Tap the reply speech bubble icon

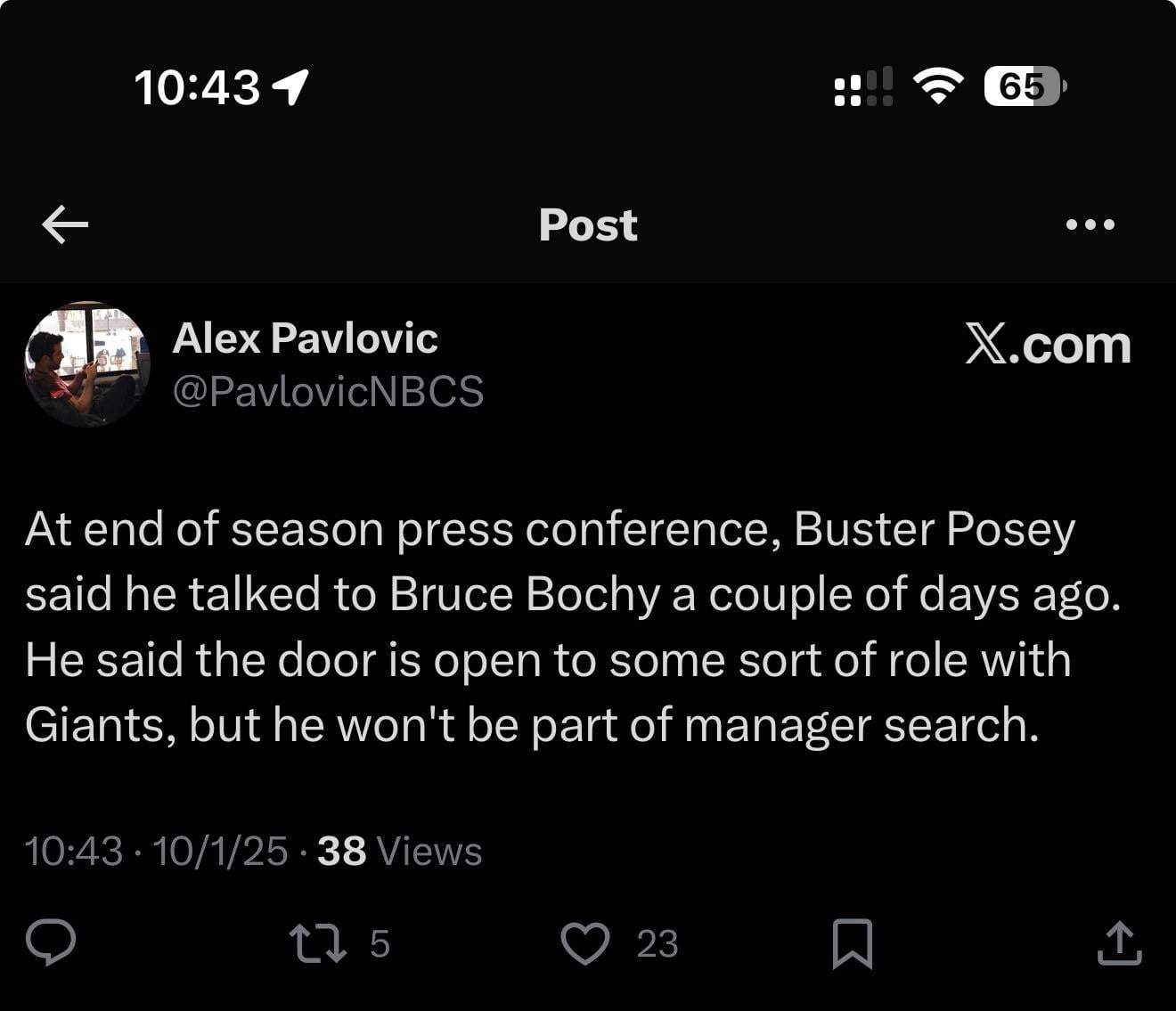pyautogui.click(x=51, y=942)
